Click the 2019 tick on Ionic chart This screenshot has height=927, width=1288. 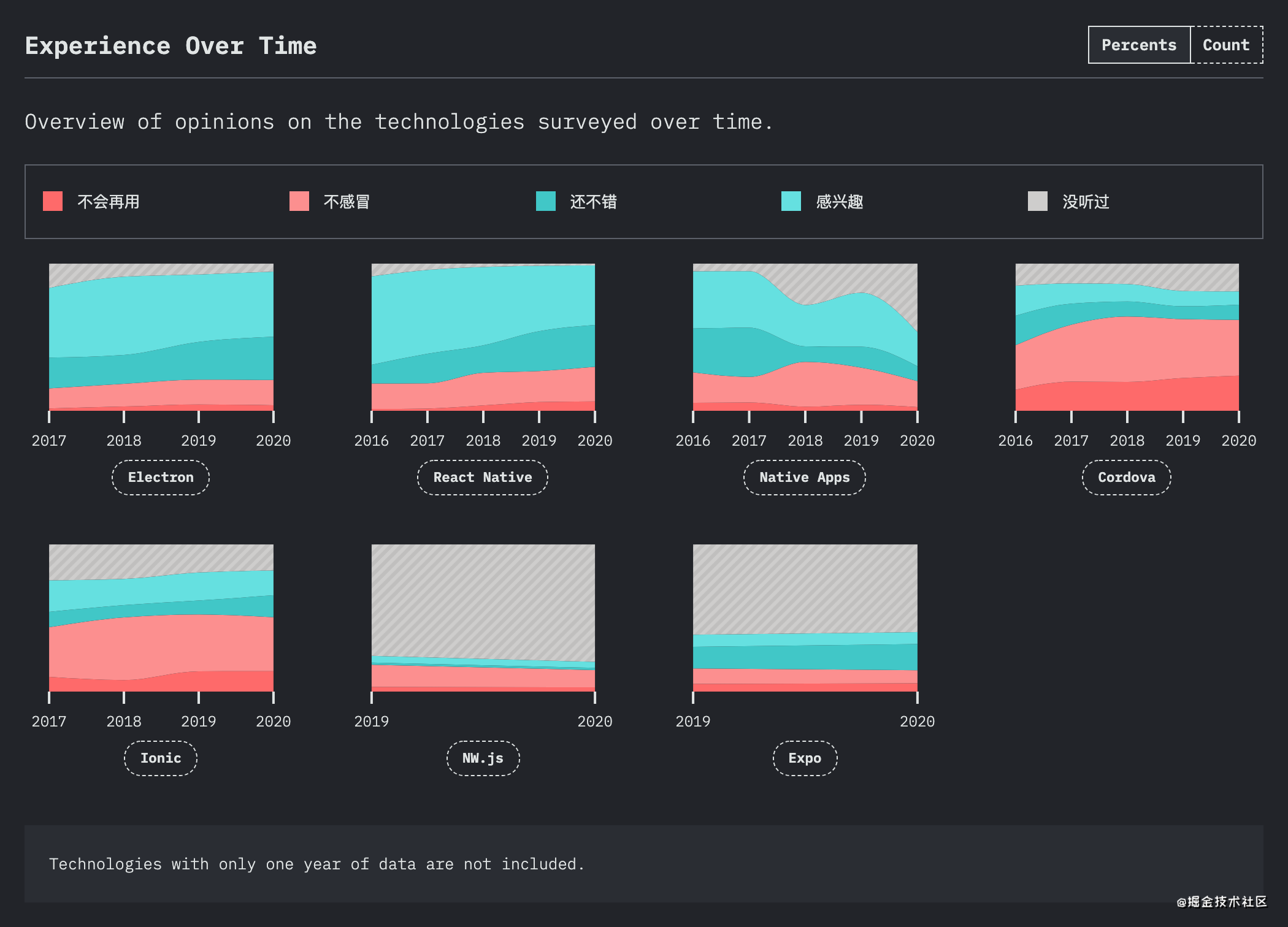199,721
